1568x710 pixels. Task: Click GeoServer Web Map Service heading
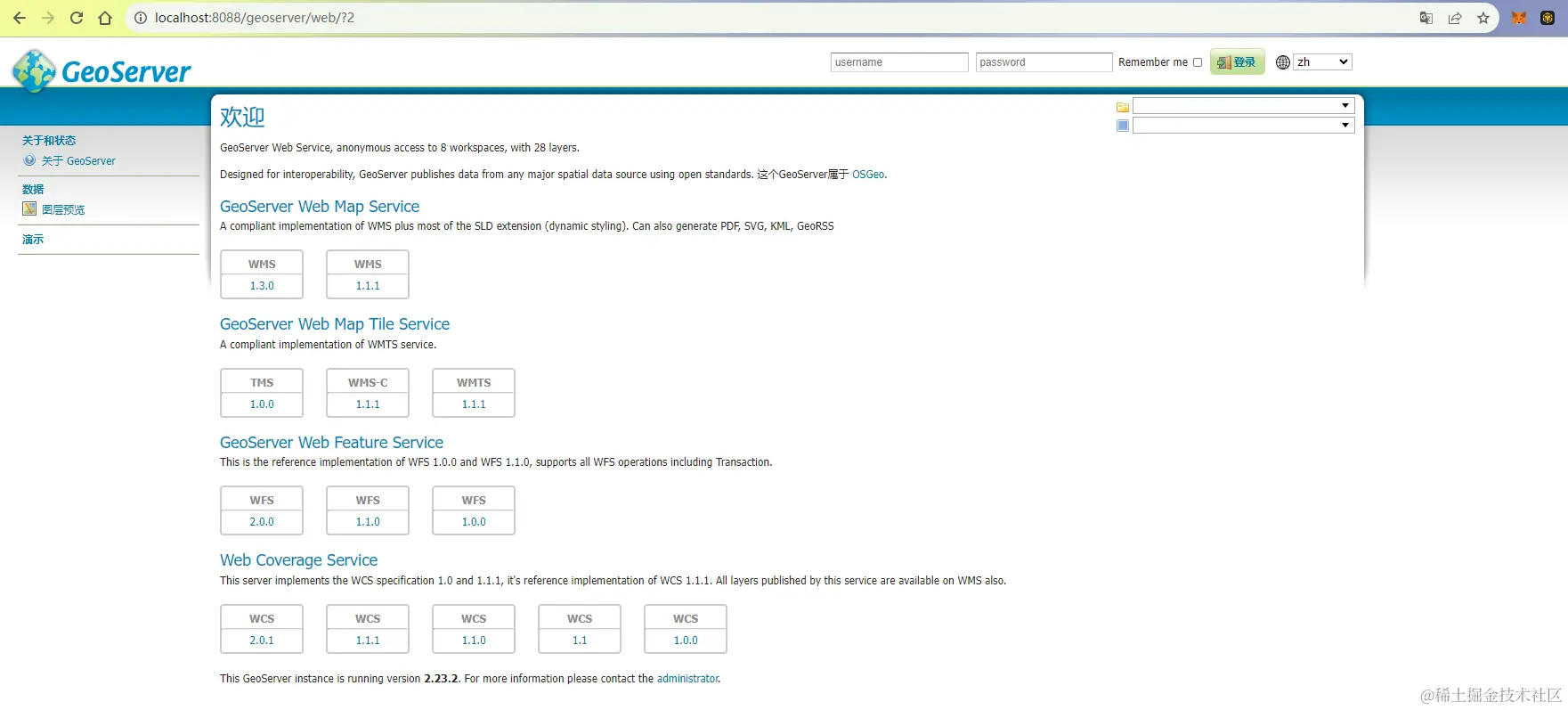[x=320, y=207]
